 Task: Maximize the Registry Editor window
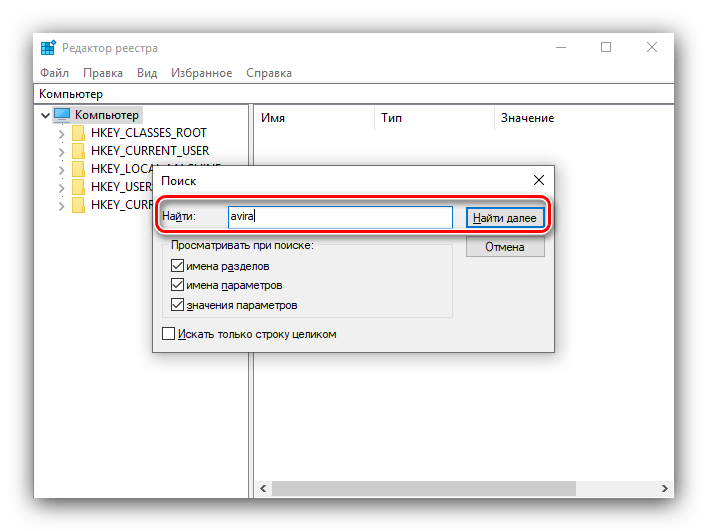point(606,47)
